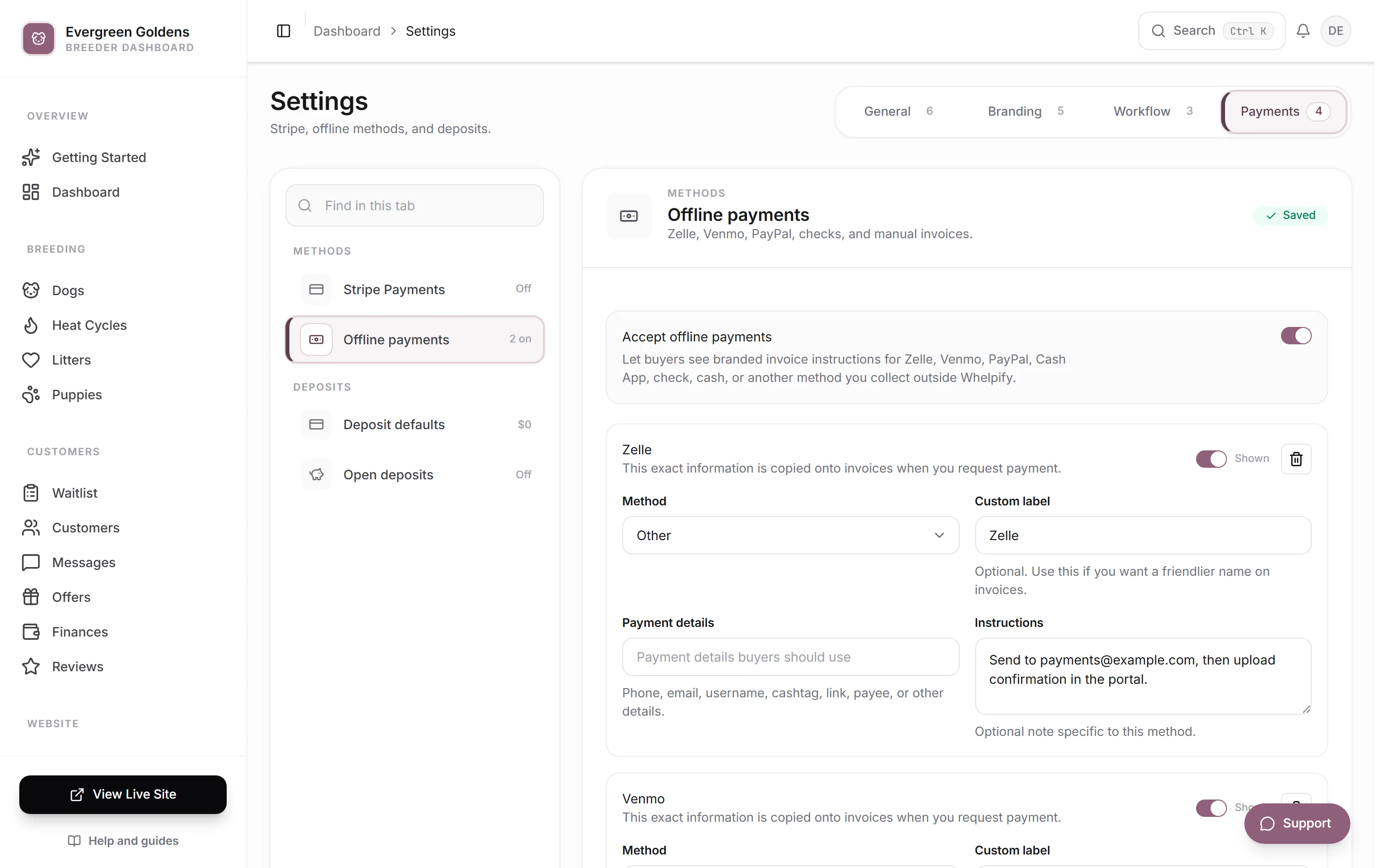This screenshot has height=868, width=1389.
Task: Open the Search Ctrl K box
Action: (x=1211, y=31)
